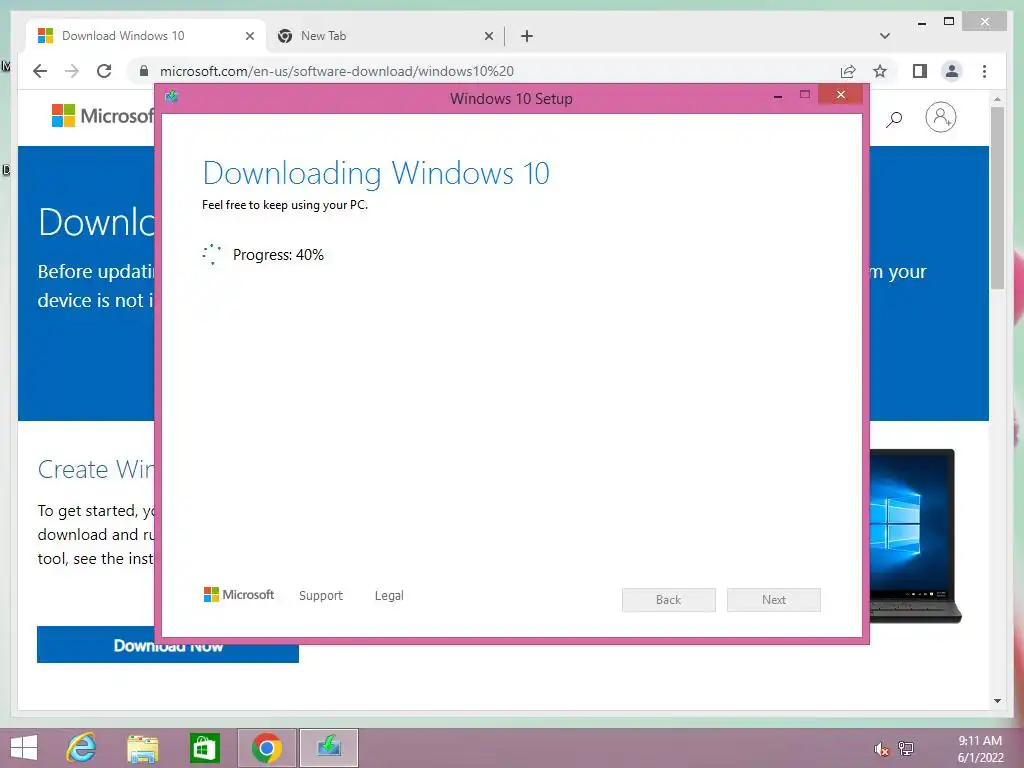Screen dimensions: 1024x768
Task: Close the New Tab tab
Action: click(488, 36)
